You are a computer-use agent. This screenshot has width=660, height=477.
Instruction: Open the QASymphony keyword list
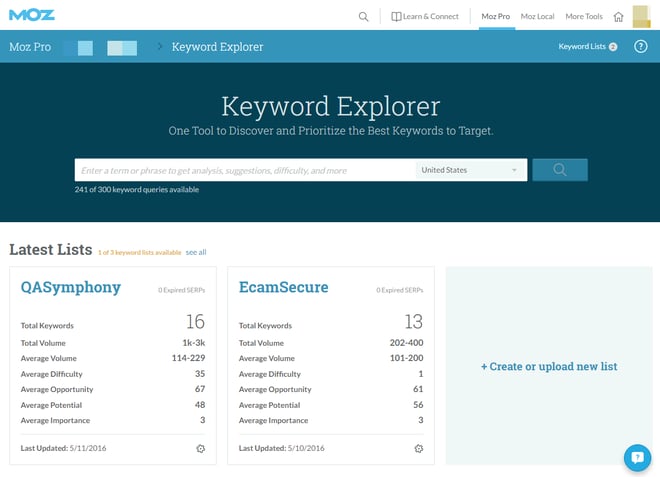click(71, 287)
